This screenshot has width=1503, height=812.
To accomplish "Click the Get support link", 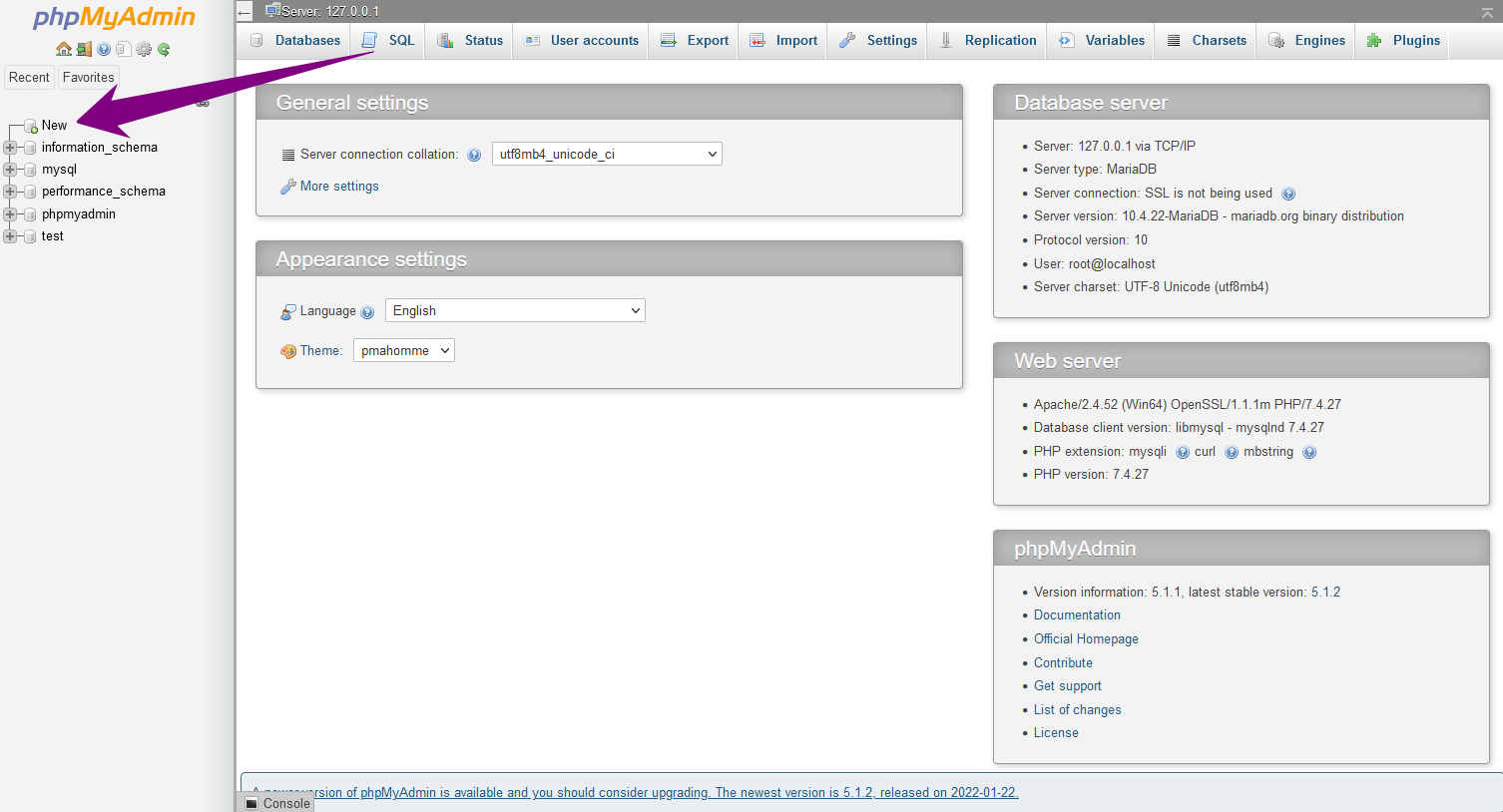I will tap(1068, 686).
